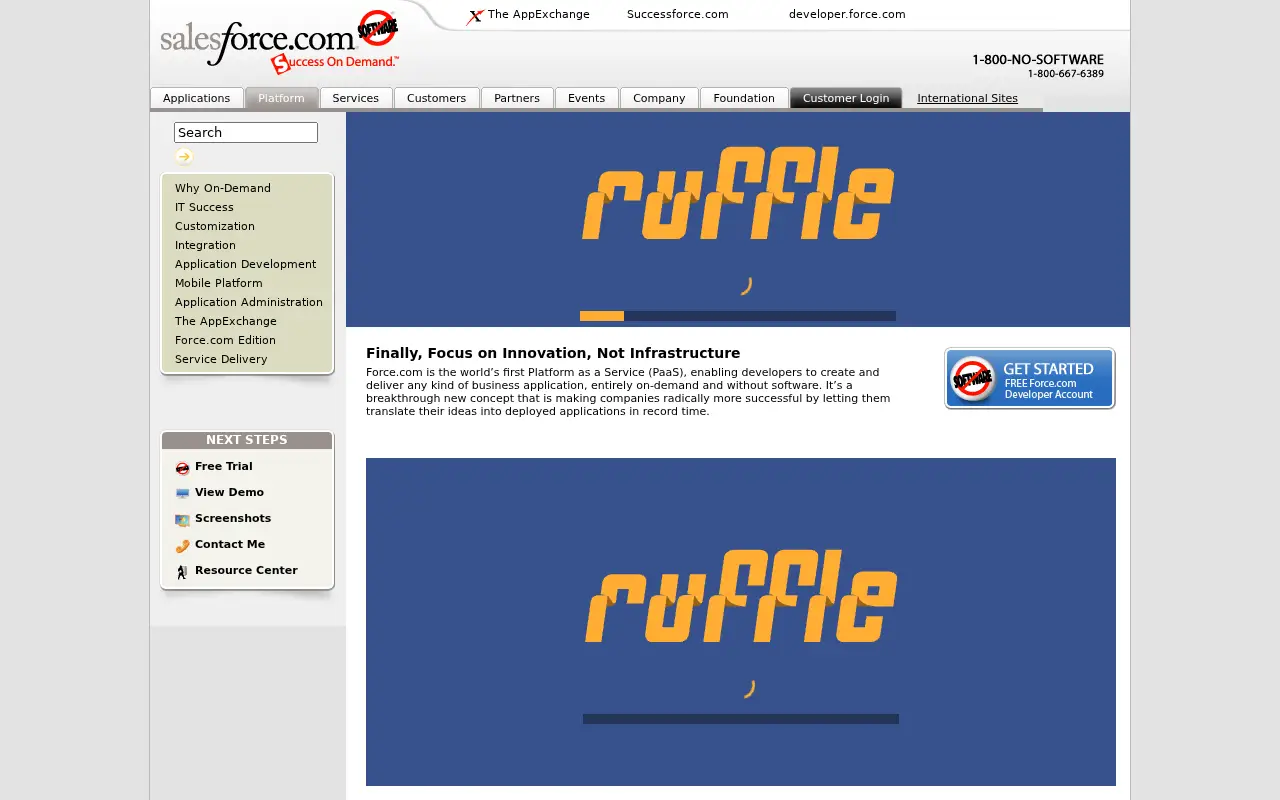Click the Resource Center icon
This screenshot has height=800, width=1280.
[182, 572]
